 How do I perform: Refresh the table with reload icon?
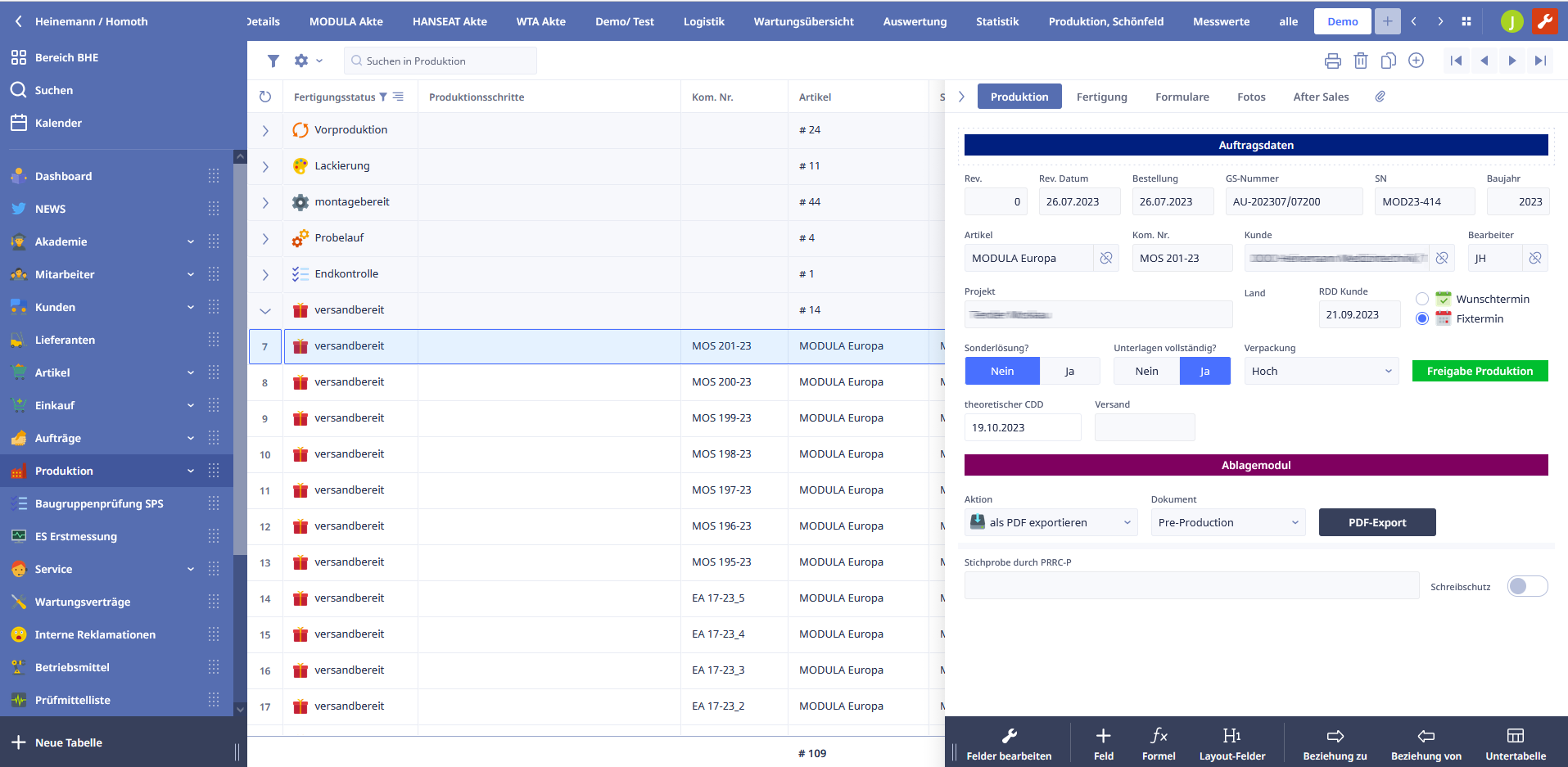(265, 97)
